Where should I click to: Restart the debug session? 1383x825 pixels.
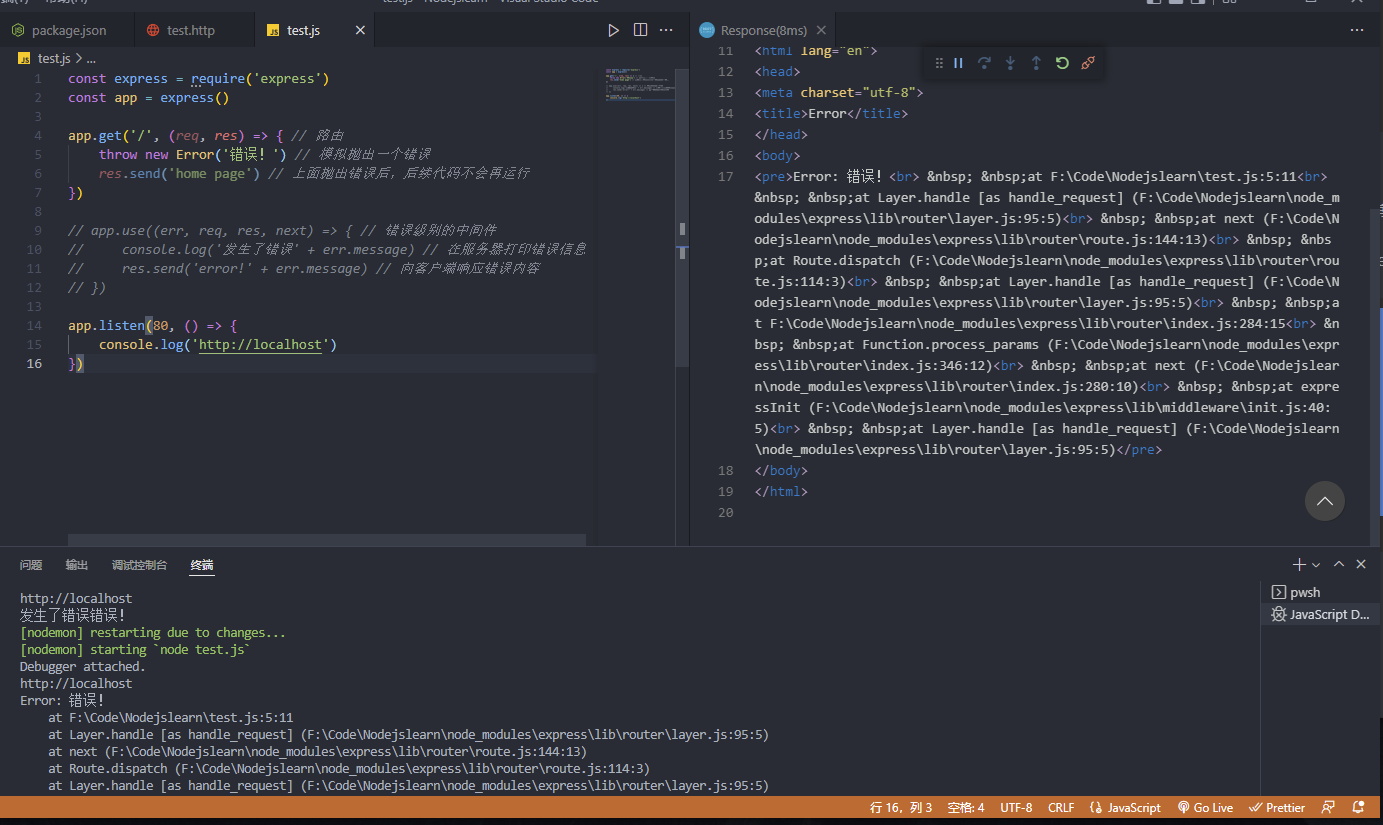(x=1062, y=63)
